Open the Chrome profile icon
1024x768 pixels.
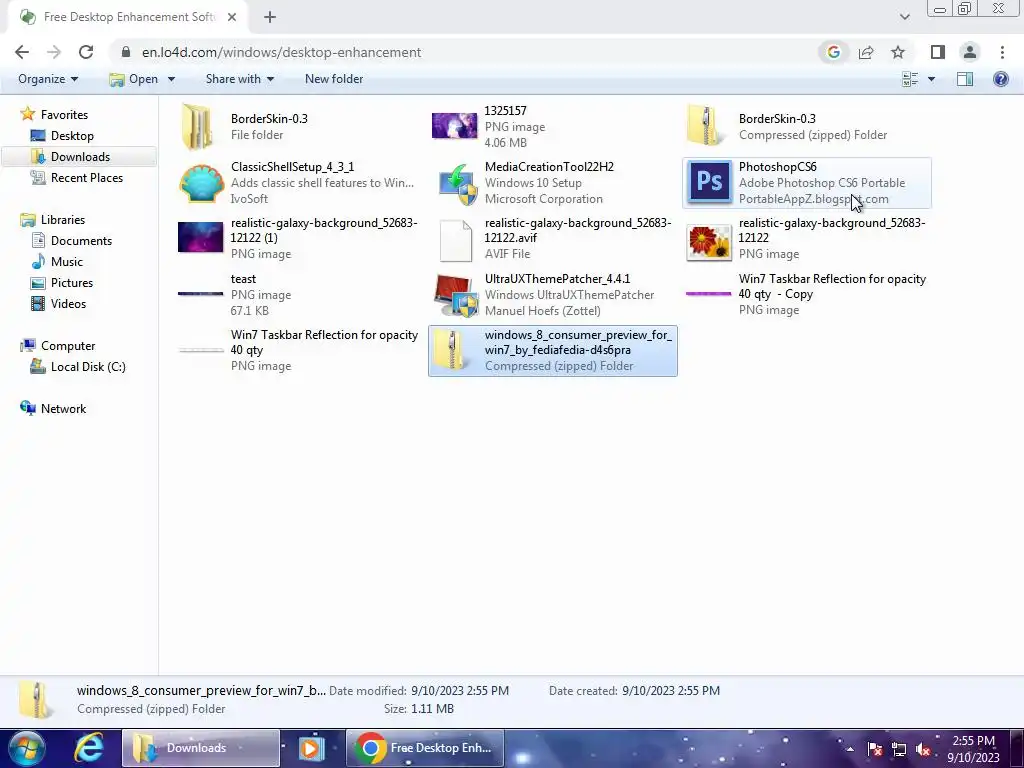click(x=970, y=52)
